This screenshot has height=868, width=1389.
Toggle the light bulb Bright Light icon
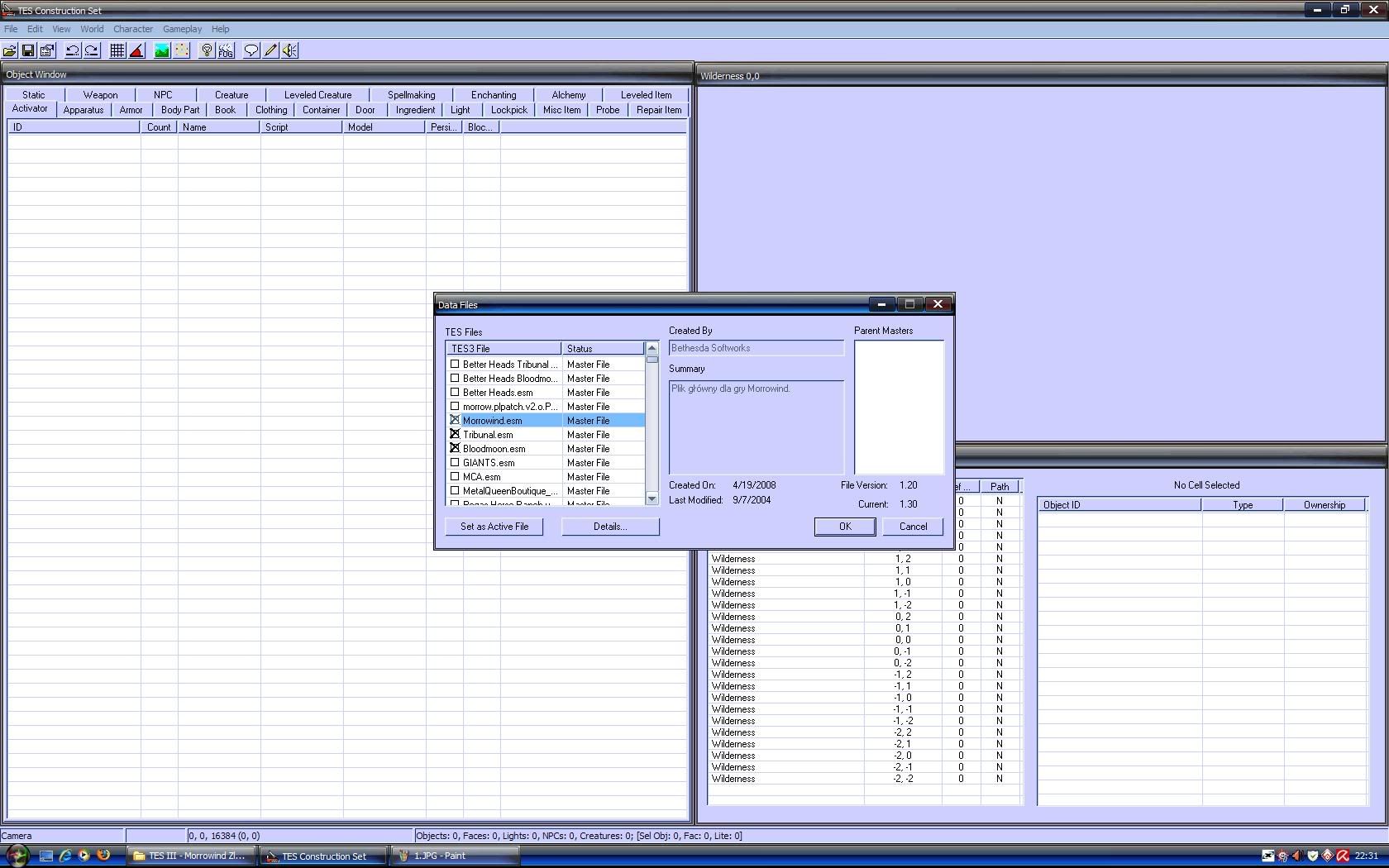pos(207,50)
